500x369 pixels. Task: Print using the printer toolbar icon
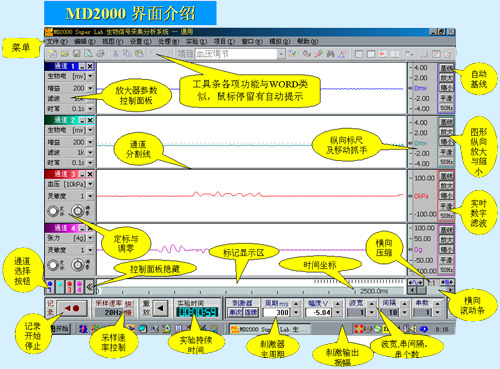[100, 54]
